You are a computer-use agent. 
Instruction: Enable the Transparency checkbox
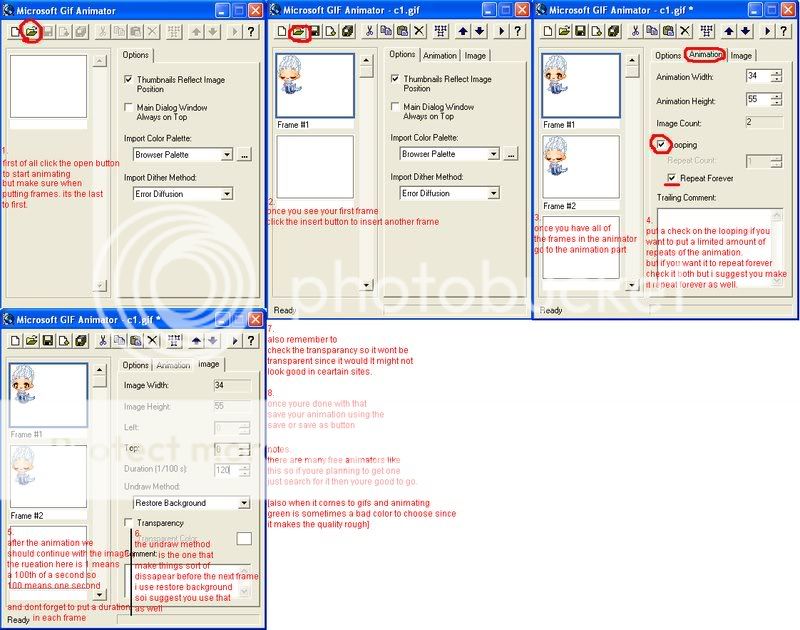128,523
